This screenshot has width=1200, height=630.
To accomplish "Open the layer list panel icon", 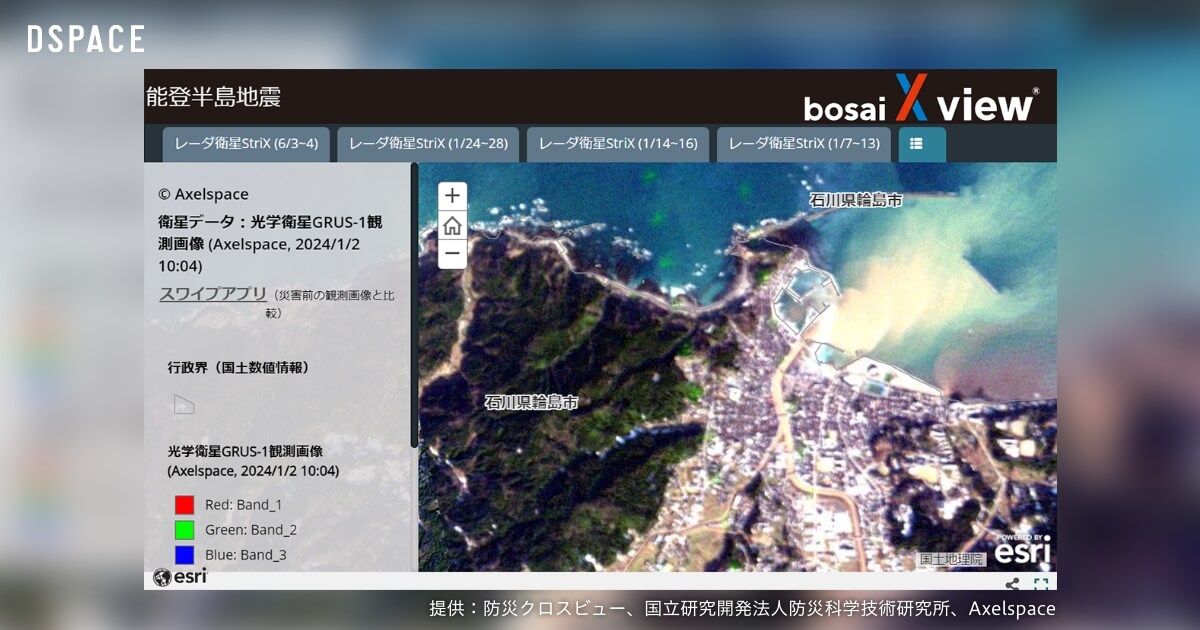I will coord(920,144).
